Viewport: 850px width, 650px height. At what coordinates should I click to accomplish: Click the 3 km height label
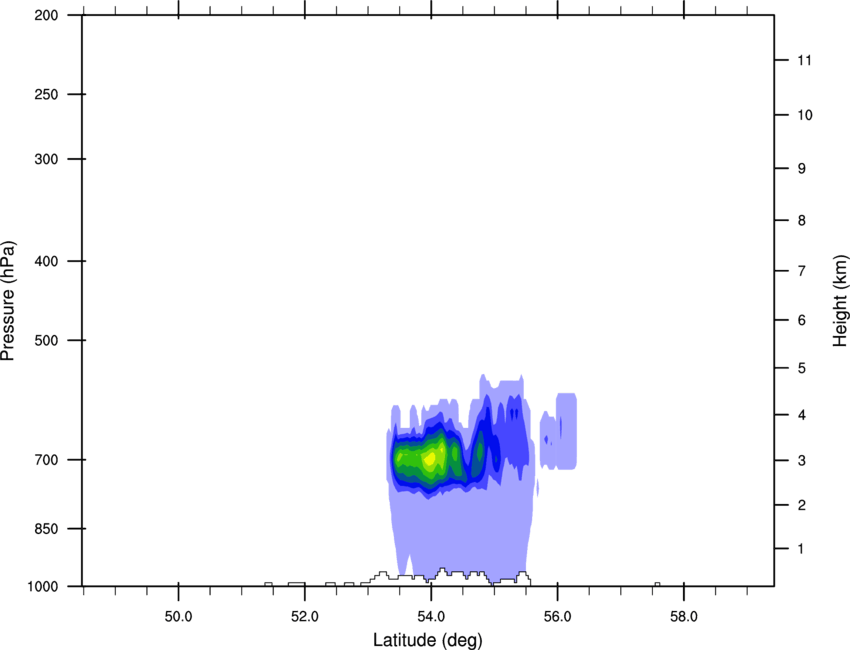pyautogui.click(x=801, y=461)
